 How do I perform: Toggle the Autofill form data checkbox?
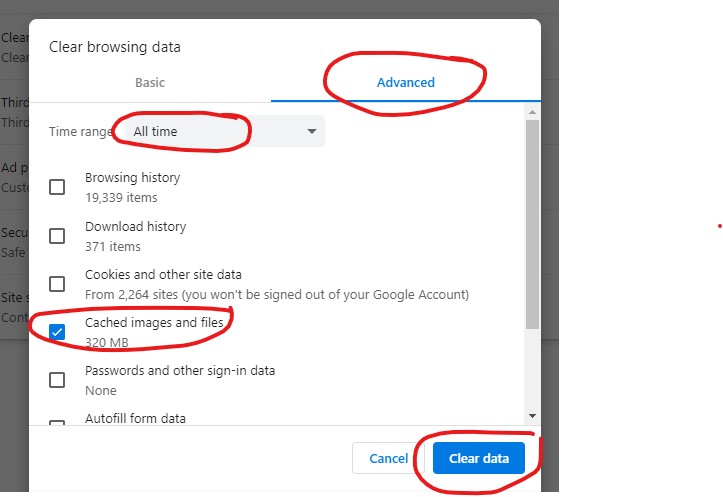[x=57, y=424]
